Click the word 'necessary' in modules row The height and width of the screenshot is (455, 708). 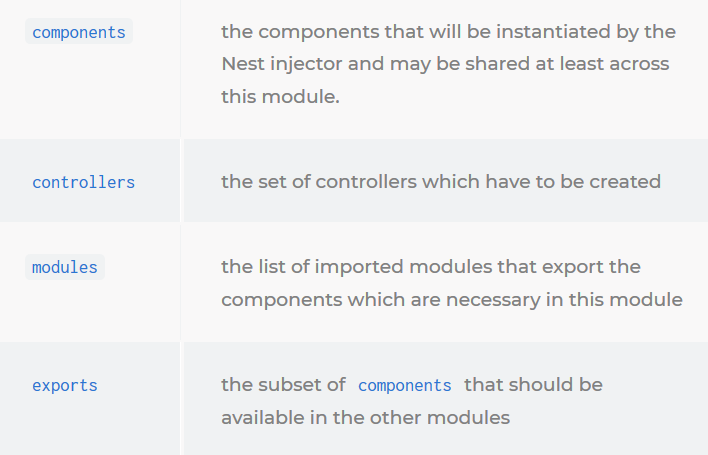click(493, 301)
